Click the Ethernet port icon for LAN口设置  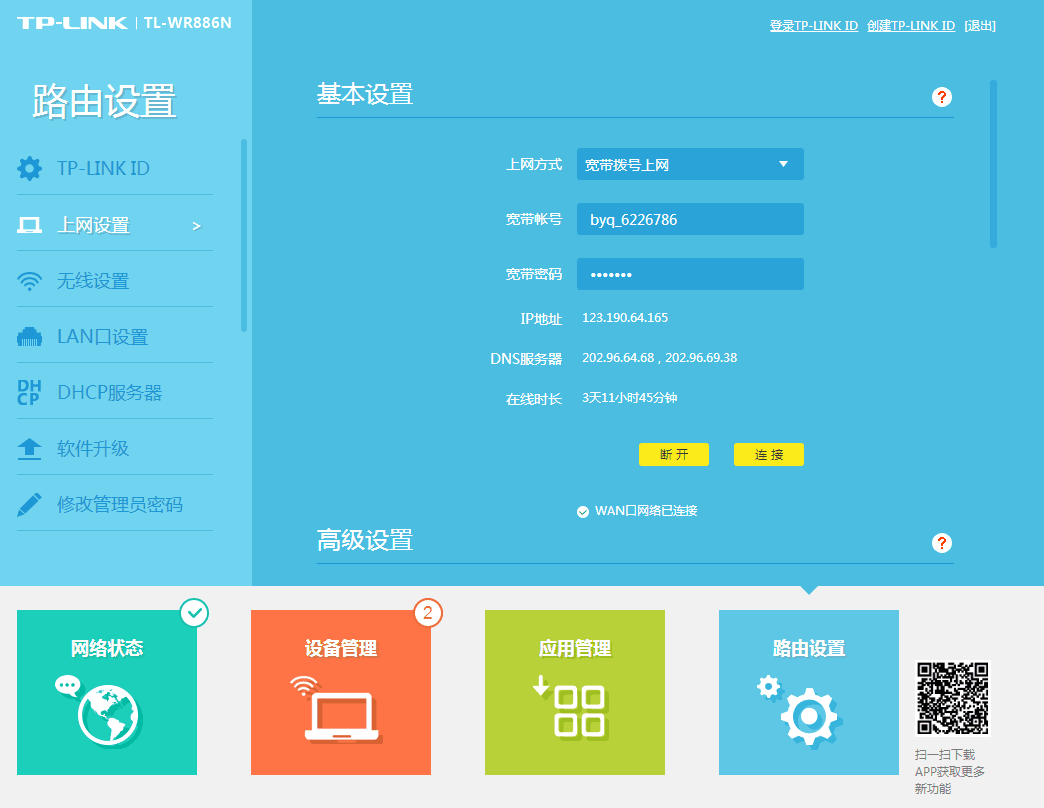click(30, 337)
